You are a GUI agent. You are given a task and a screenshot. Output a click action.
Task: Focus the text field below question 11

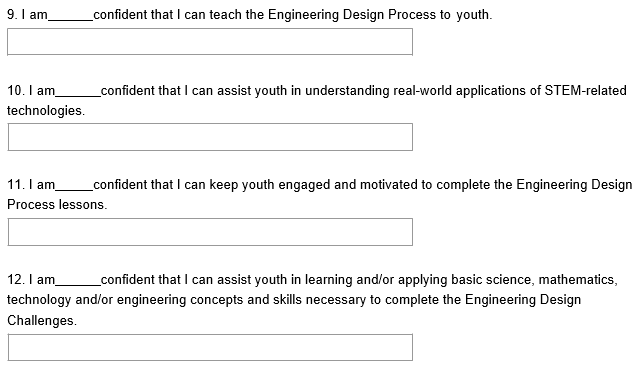(x=210, y=232)
